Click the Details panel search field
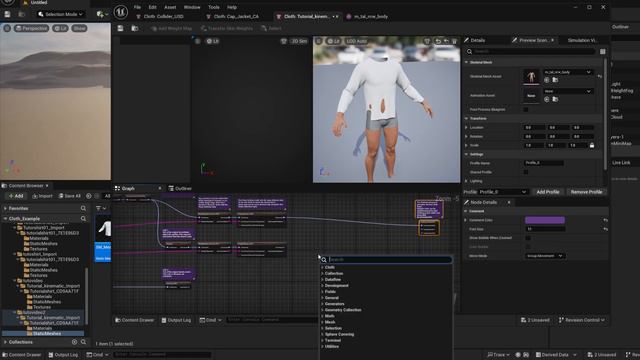The height and width of the screenshot is (360, 640). click(x=531, y=51)
